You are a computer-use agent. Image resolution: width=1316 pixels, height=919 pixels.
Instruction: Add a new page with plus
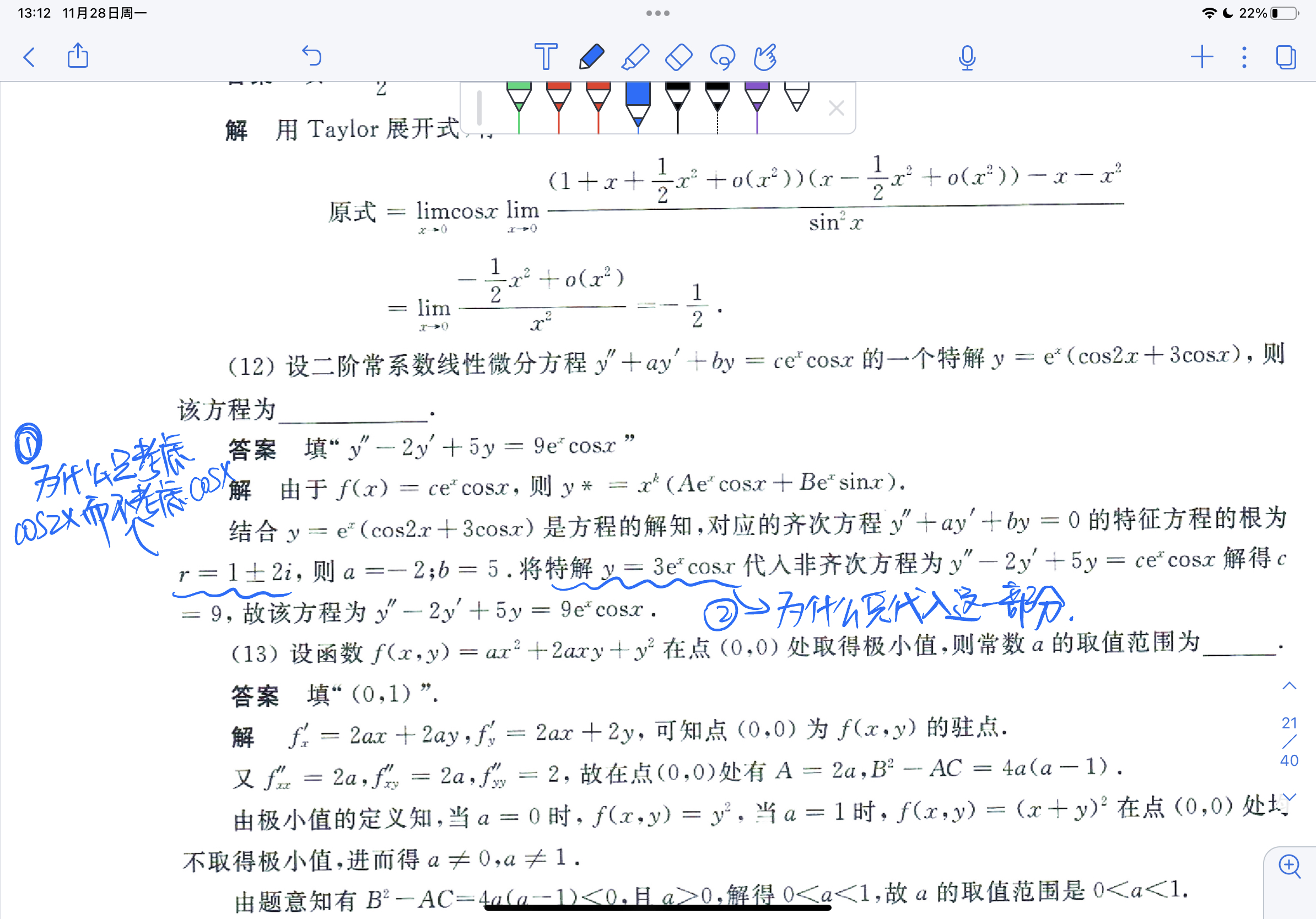[x=1201, y=57]
